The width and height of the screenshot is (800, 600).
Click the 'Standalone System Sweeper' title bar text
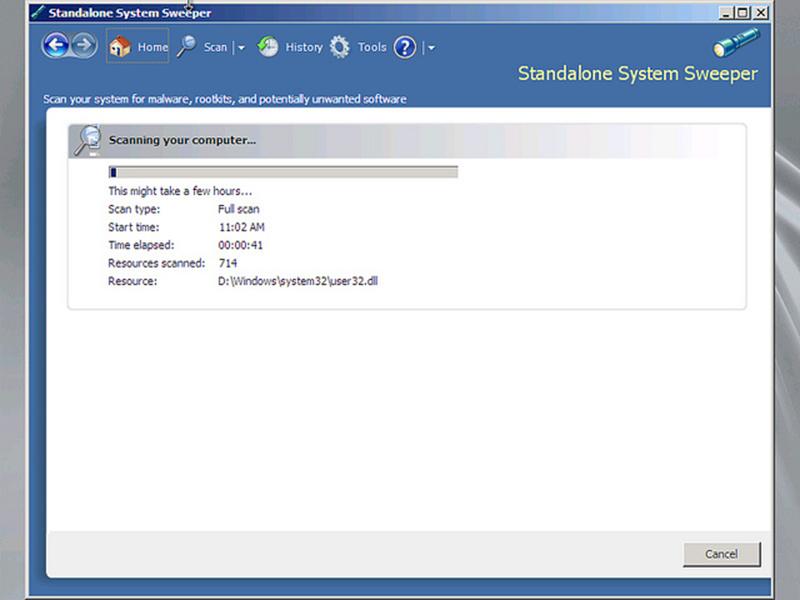click(130, 13)
